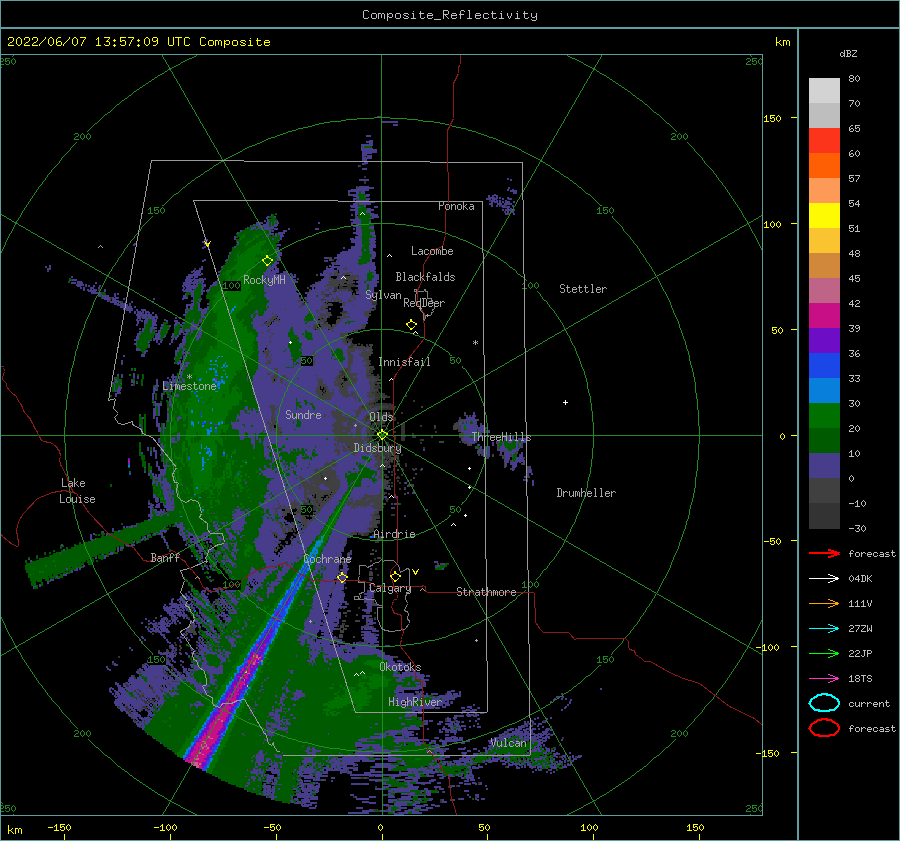Pick the light gray 80 dBZ swatch
This screenshot has height=841, width=900.
tap(824, 91)
